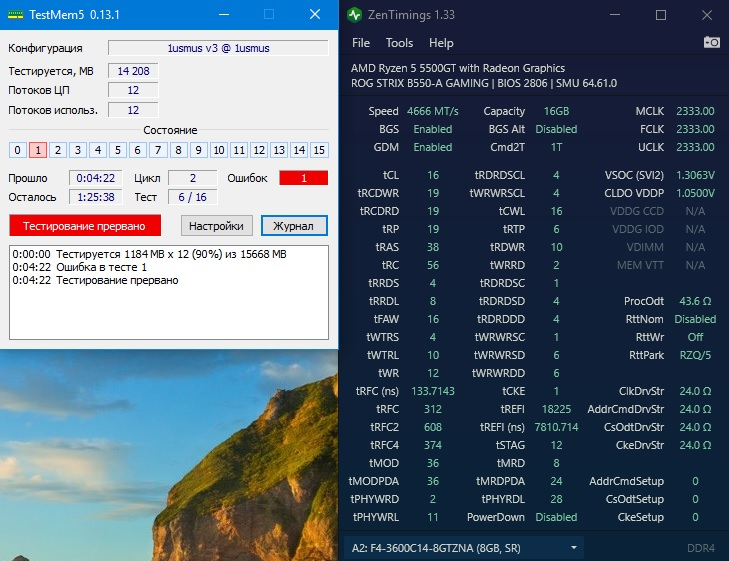Click the Прошло time 0:04:22 field
This screenshot has height=561, width=729.
pyautogui.click(x=96, y=178)
